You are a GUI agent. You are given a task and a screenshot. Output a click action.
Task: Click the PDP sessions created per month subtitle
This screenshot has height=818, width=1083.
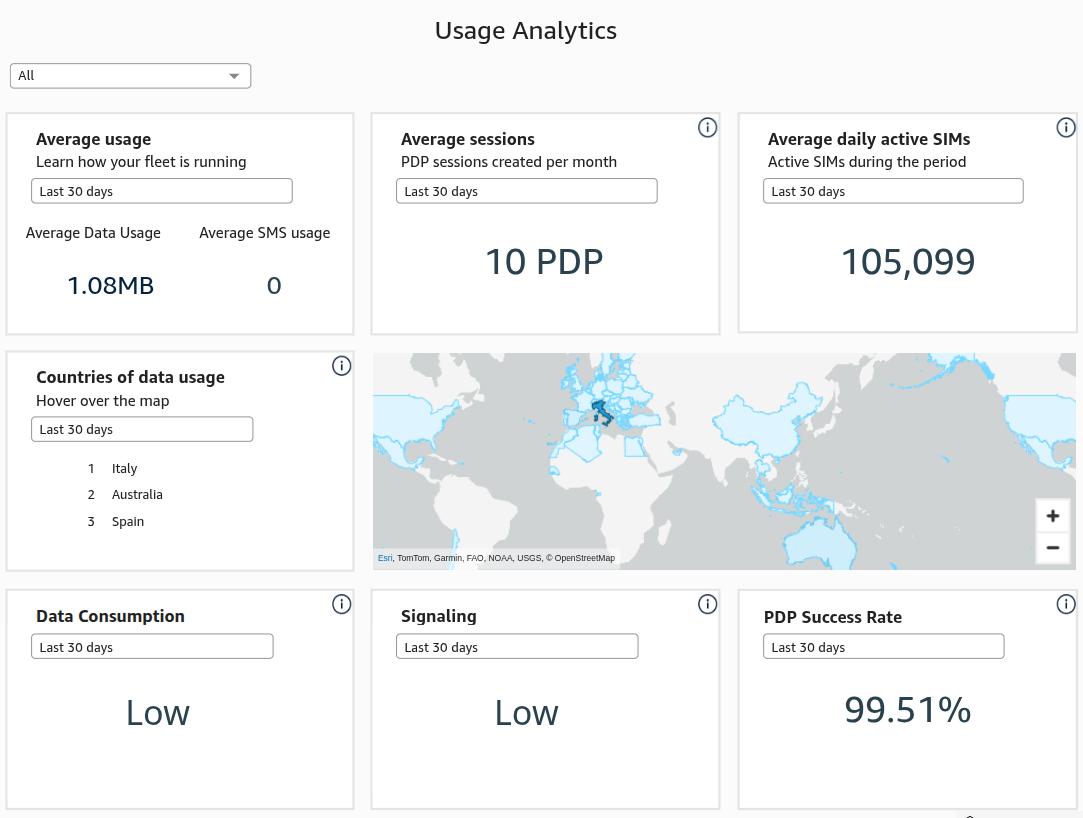509,162
